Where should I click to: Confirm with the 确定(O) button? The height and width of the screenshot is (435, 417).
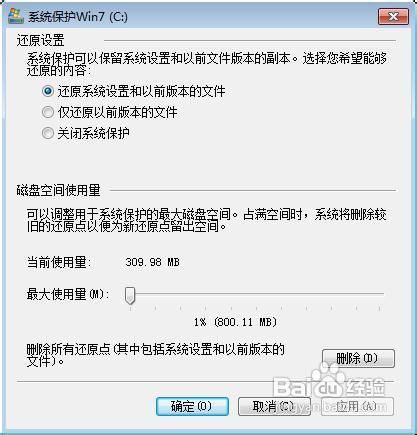point(192,406)
